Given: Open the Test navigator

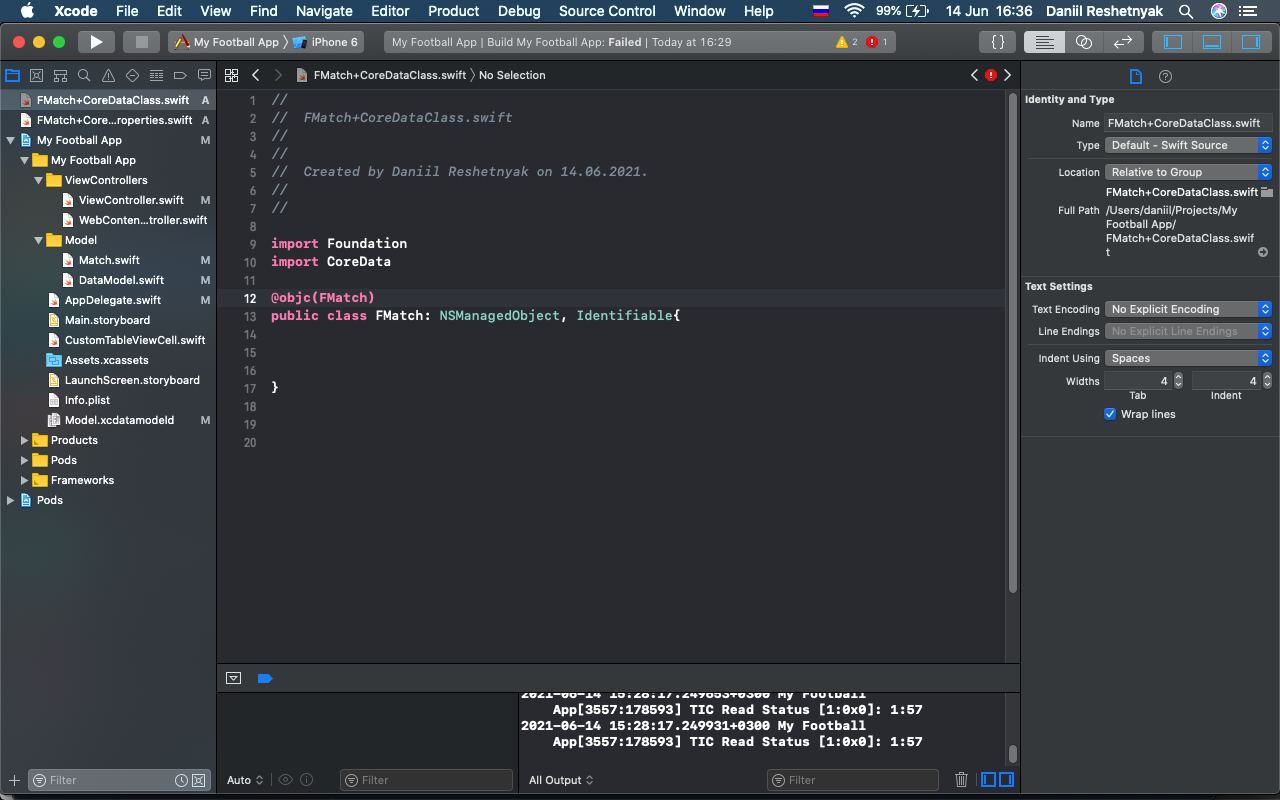Looking at the screenshot, I should (132, 75).
